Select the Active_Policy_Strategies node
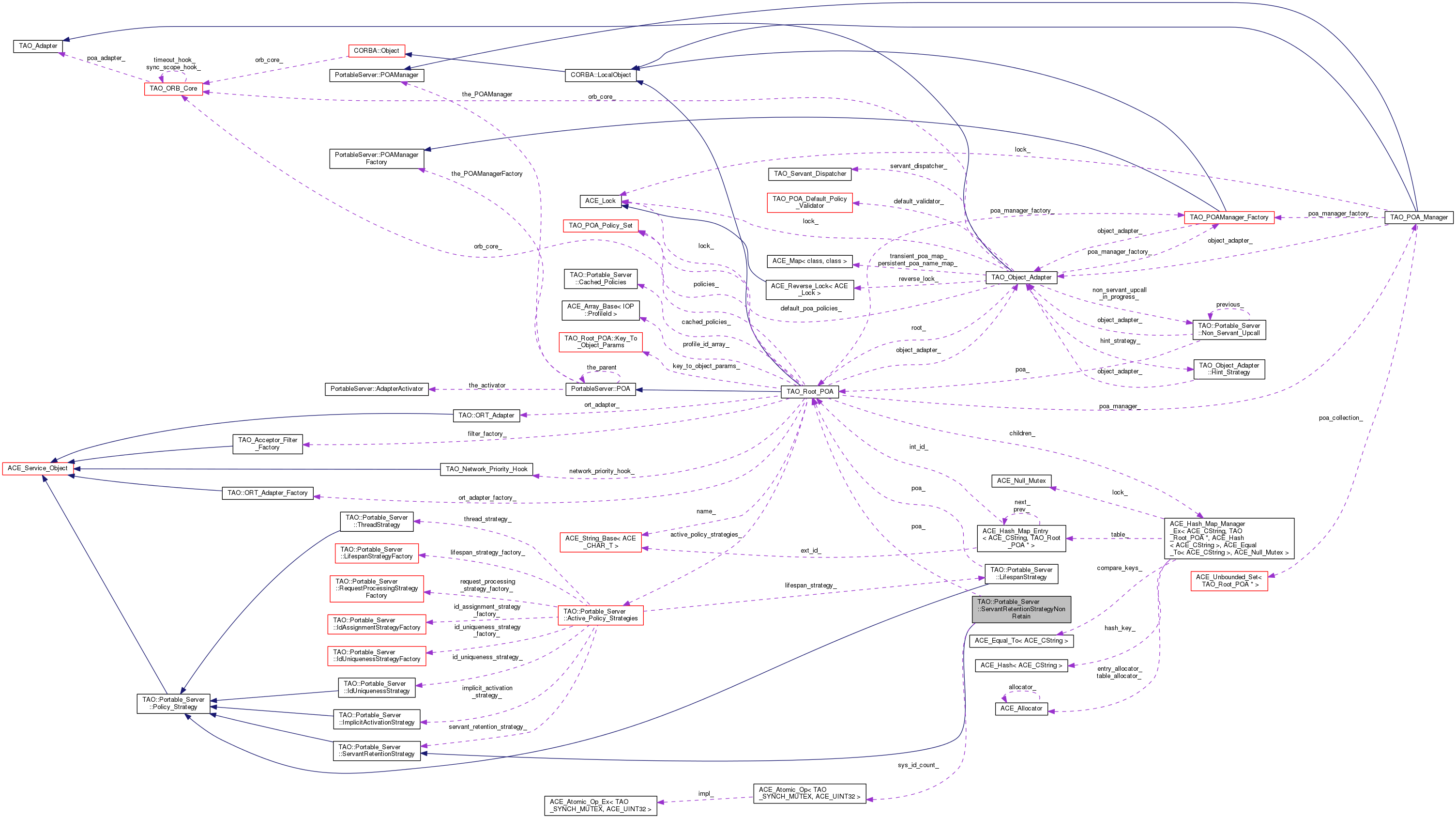1456x818 pixels. [x=600, y=615]
